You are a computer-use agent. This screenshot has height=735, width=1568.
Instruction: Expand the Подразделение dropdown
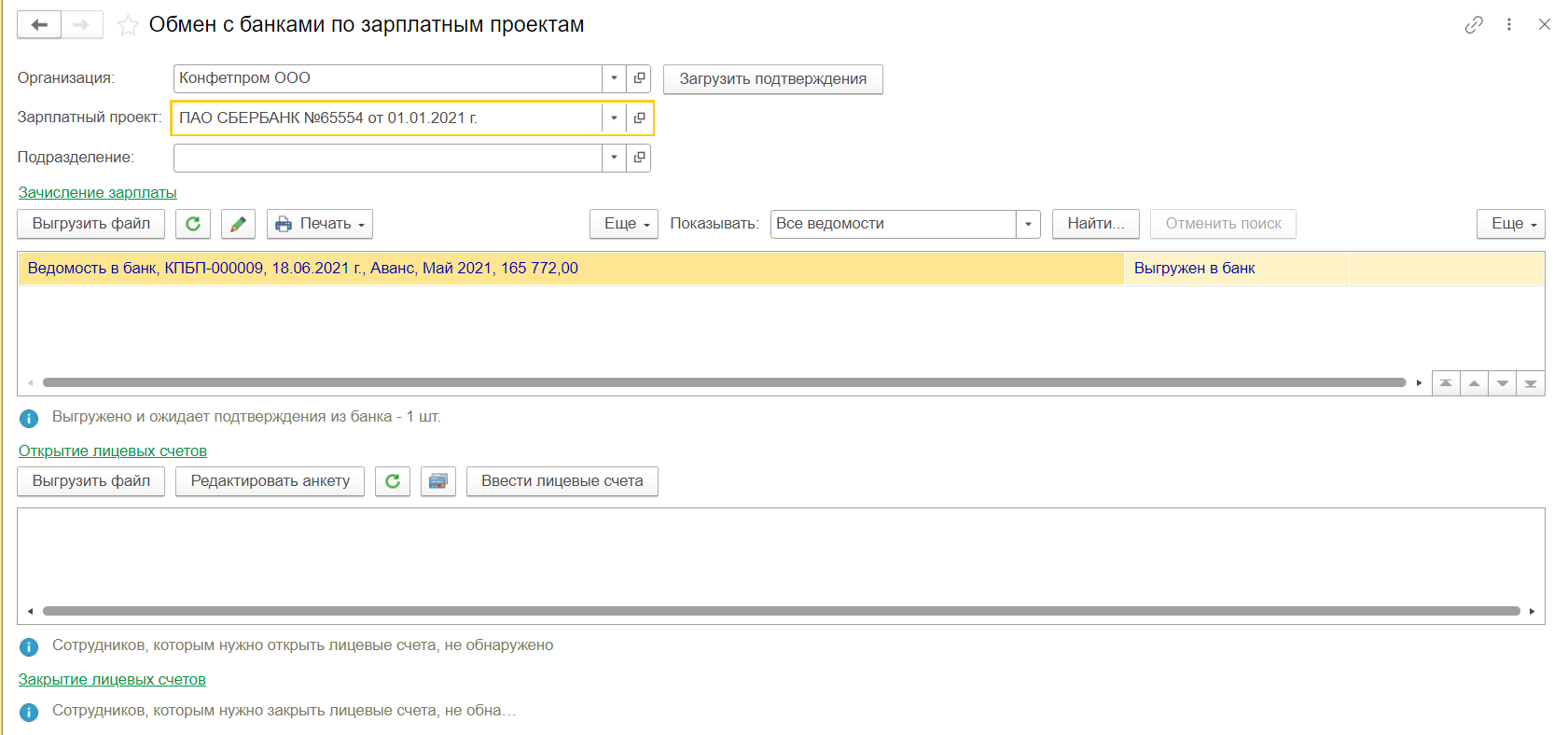[614, 158]
